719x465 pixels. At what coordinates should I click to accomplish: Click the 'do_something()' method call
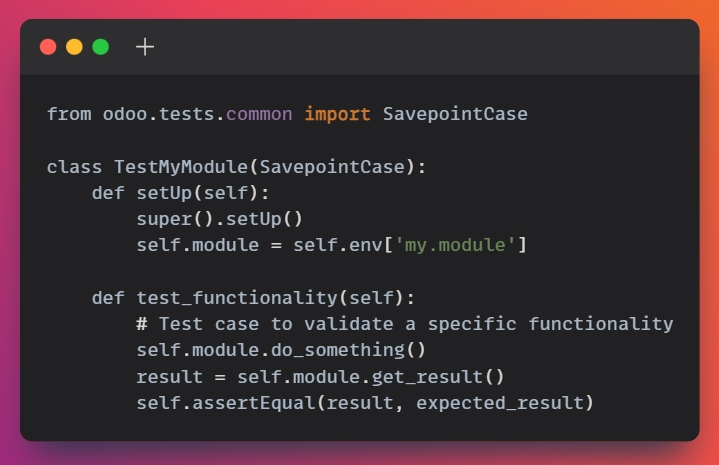point(349,350)
